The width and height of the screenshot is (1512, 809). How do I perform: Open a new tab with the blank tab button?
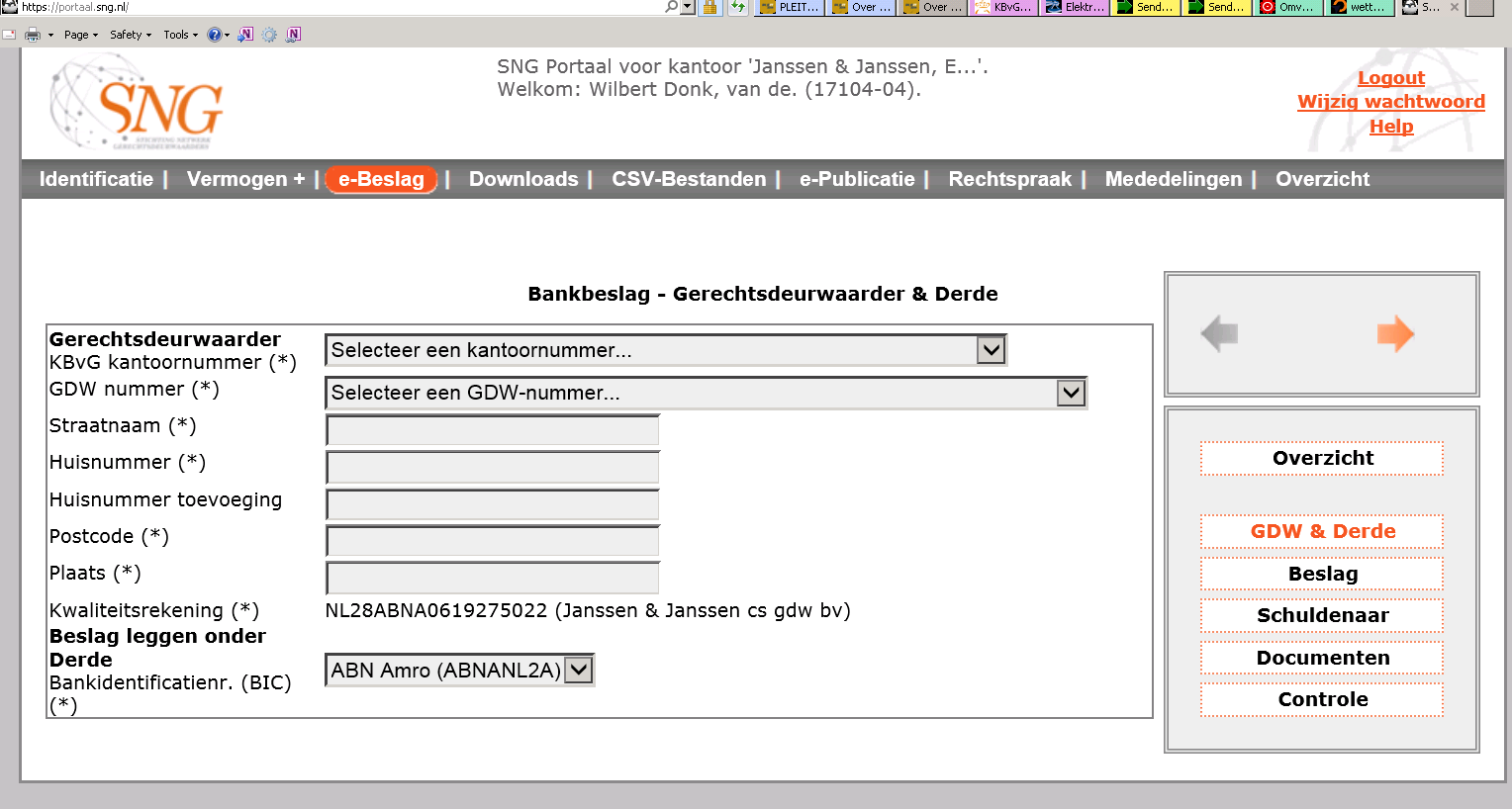click(x=1479, y=7)
